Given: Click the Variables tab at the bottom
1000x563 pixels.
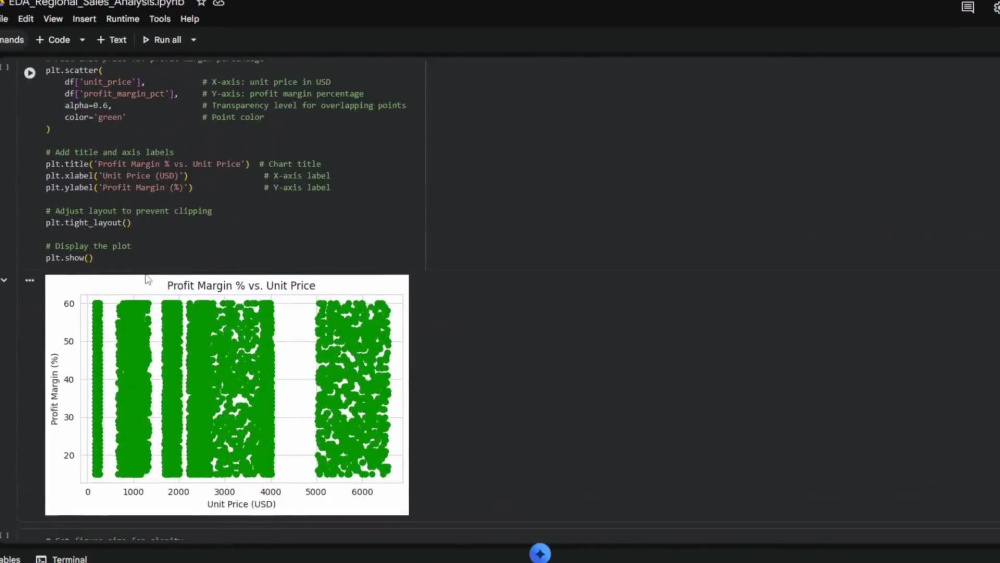Looking at the screenshot, I should click(x=10, y=559).
